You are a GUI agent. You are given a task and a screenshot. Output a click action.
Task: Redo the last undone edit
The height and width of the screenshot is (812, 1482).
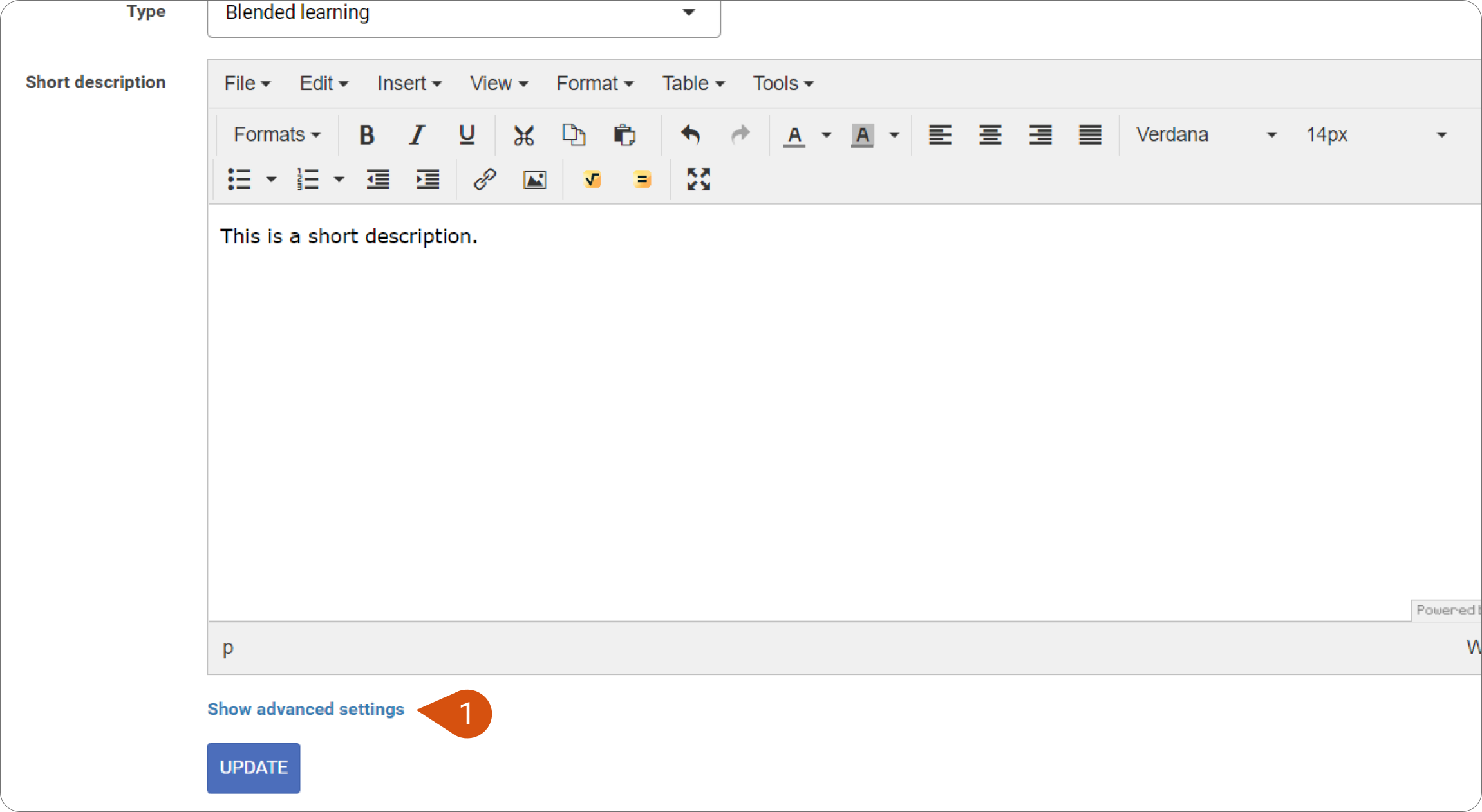tap(740, 135)
